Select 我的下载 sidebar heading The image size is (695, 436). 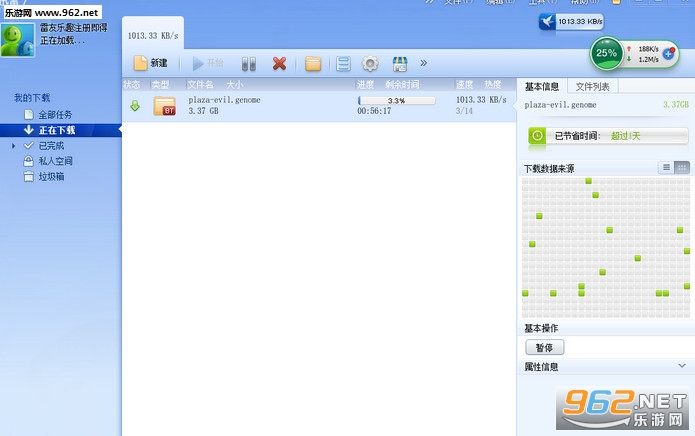click(x=32, y=98)
